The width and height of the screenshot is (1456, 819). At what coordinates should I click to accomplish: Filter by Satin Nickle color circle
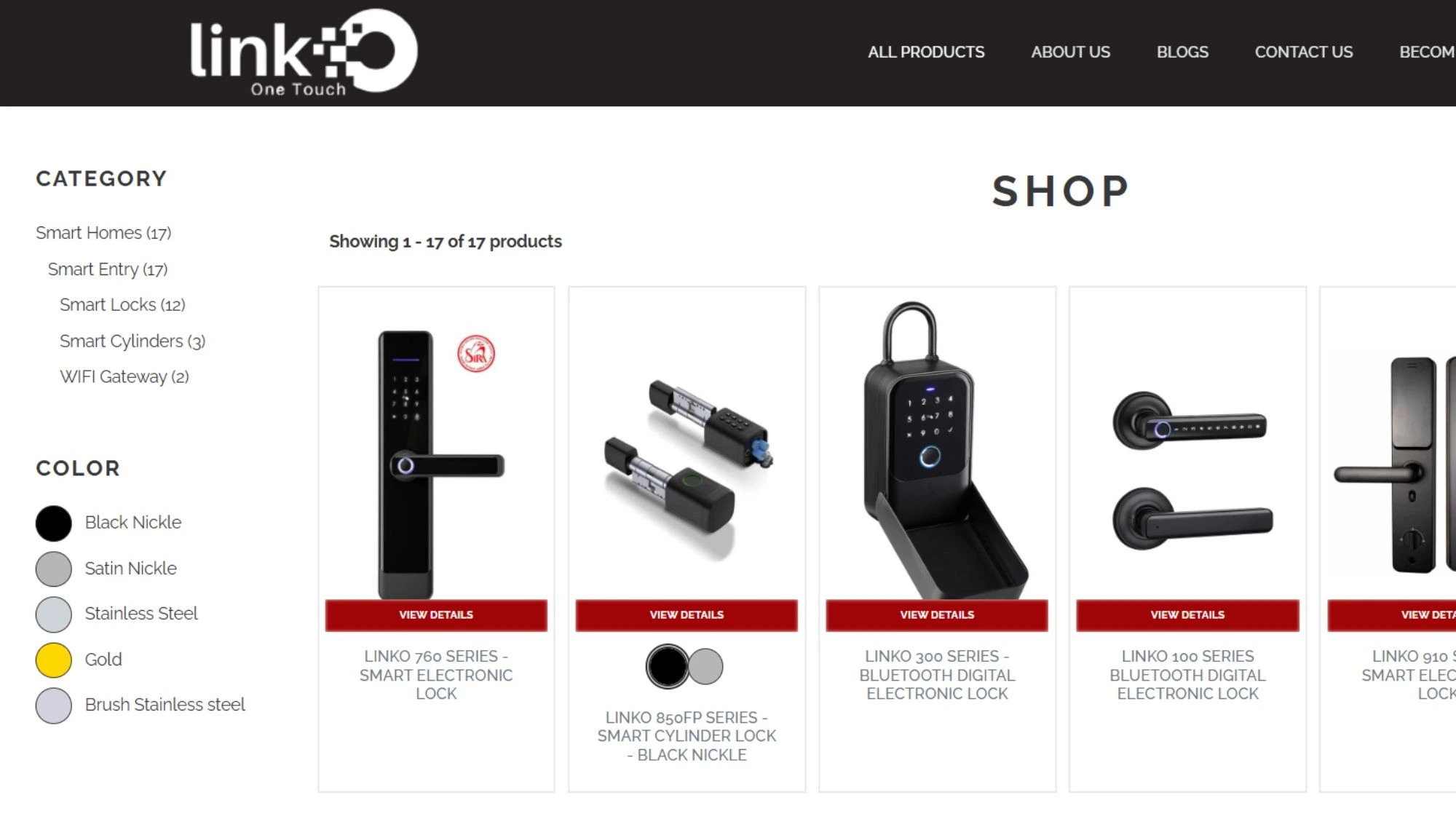[x=54, y=569]
